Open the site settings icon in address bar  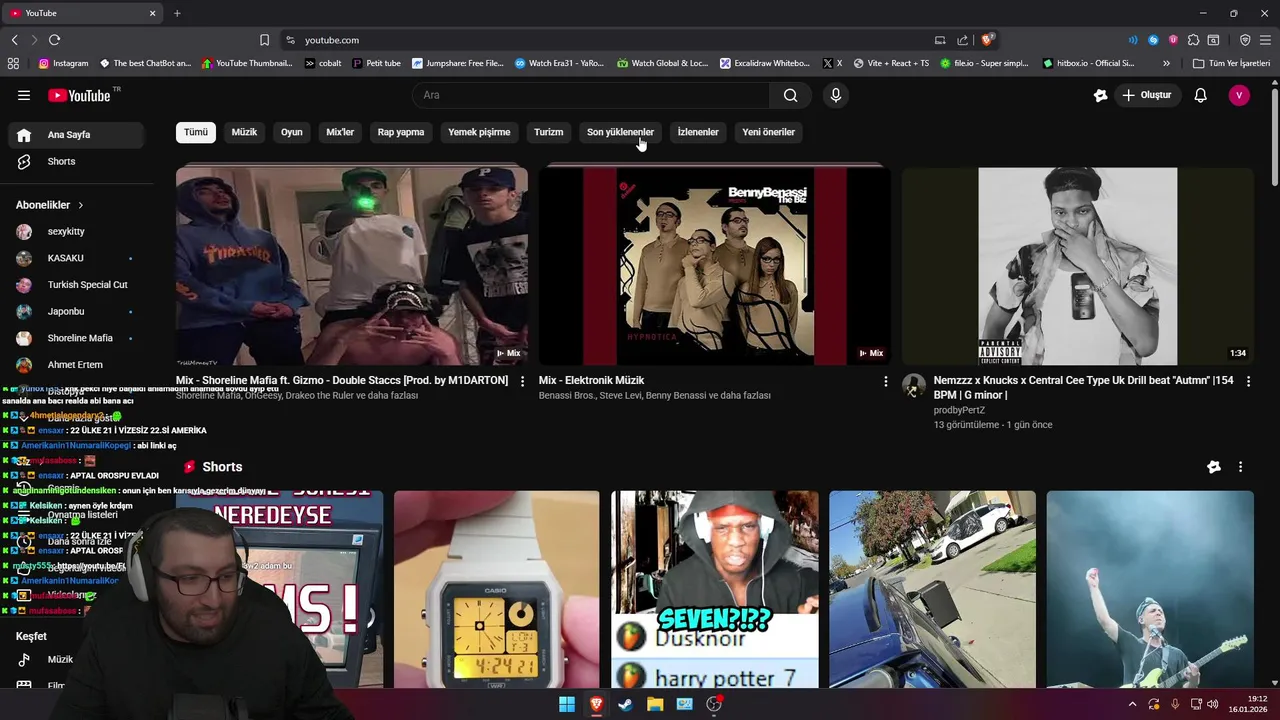[290, 40]
